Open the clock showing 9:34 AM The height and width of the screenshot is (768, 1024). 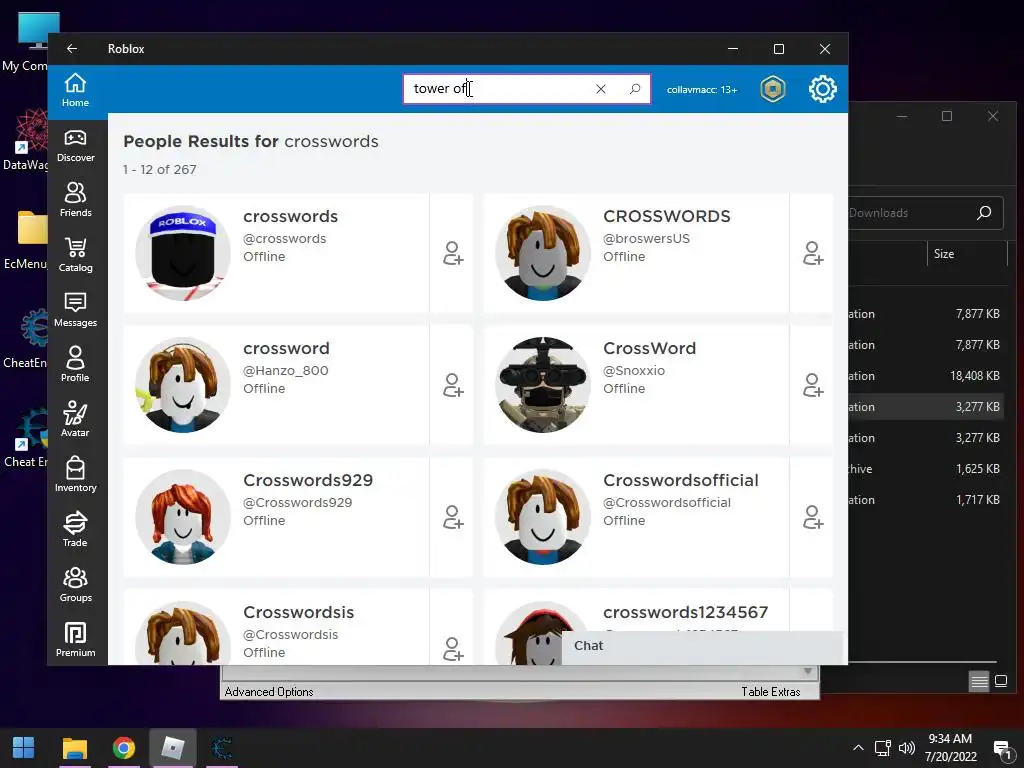[x=950, y=748]
